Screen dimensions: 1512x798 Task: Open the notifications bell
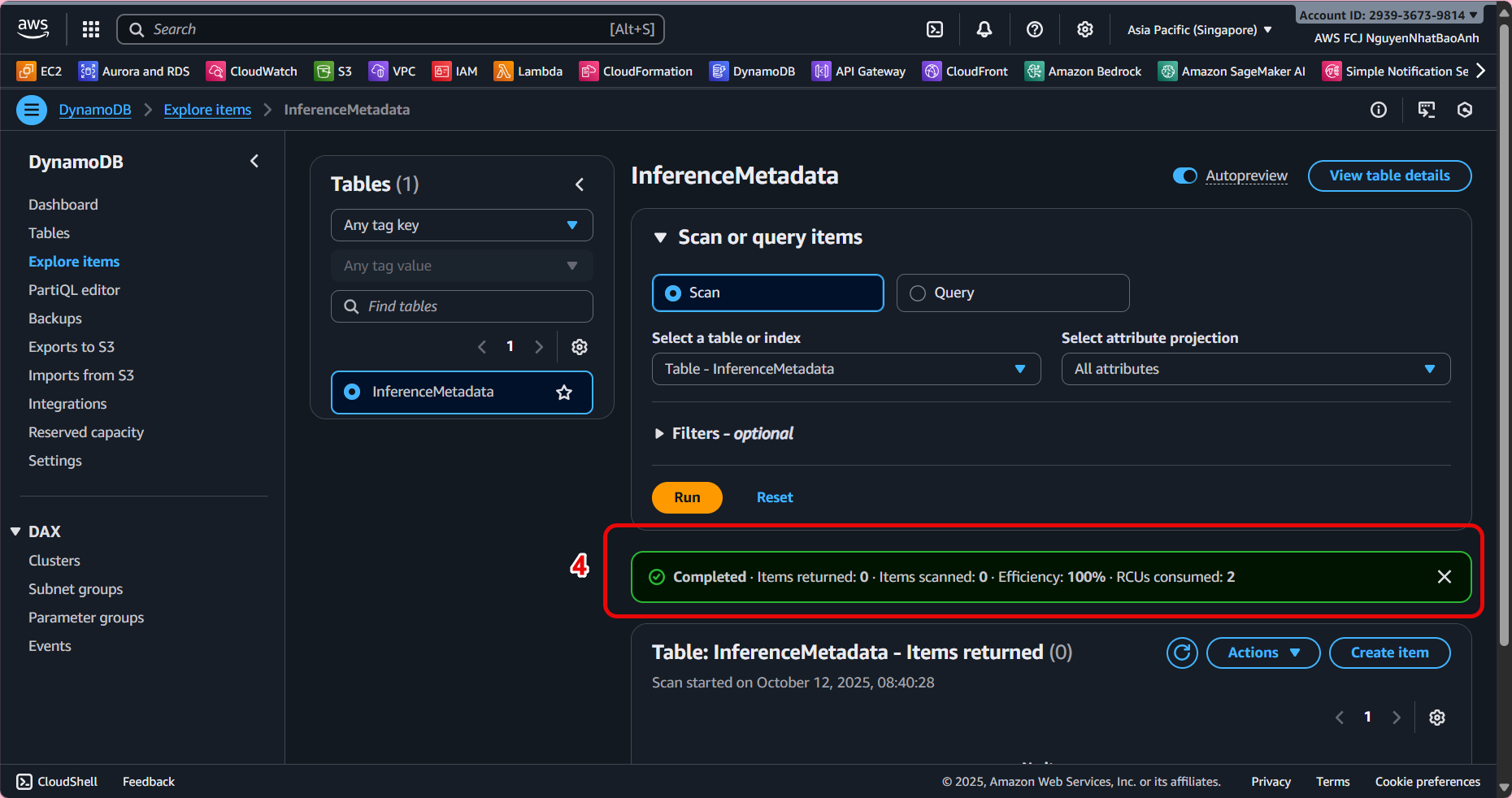[984, 29]
